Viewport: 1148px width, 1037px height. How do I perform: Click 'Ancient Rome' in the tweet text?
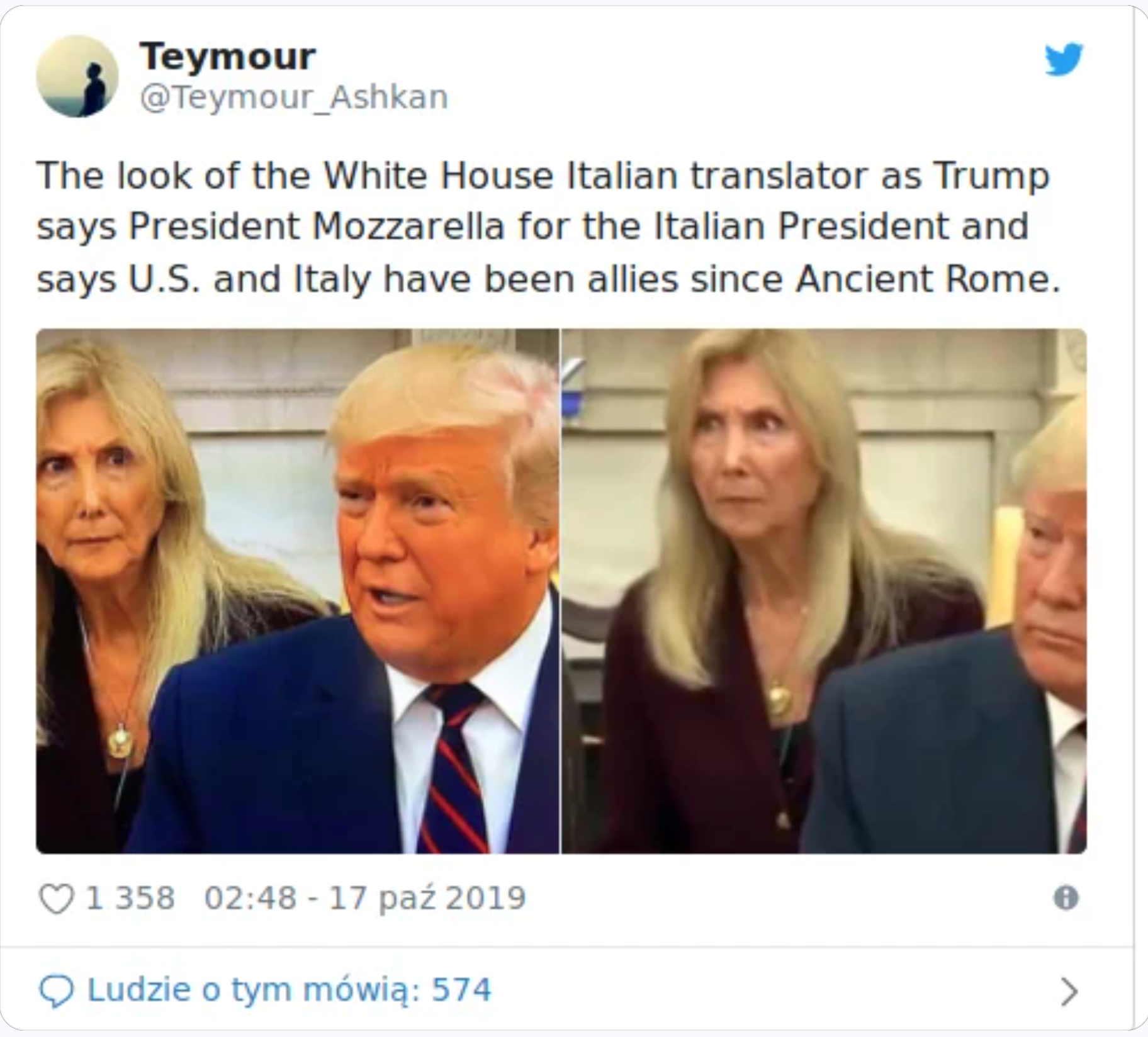click(x=928, y=279)
